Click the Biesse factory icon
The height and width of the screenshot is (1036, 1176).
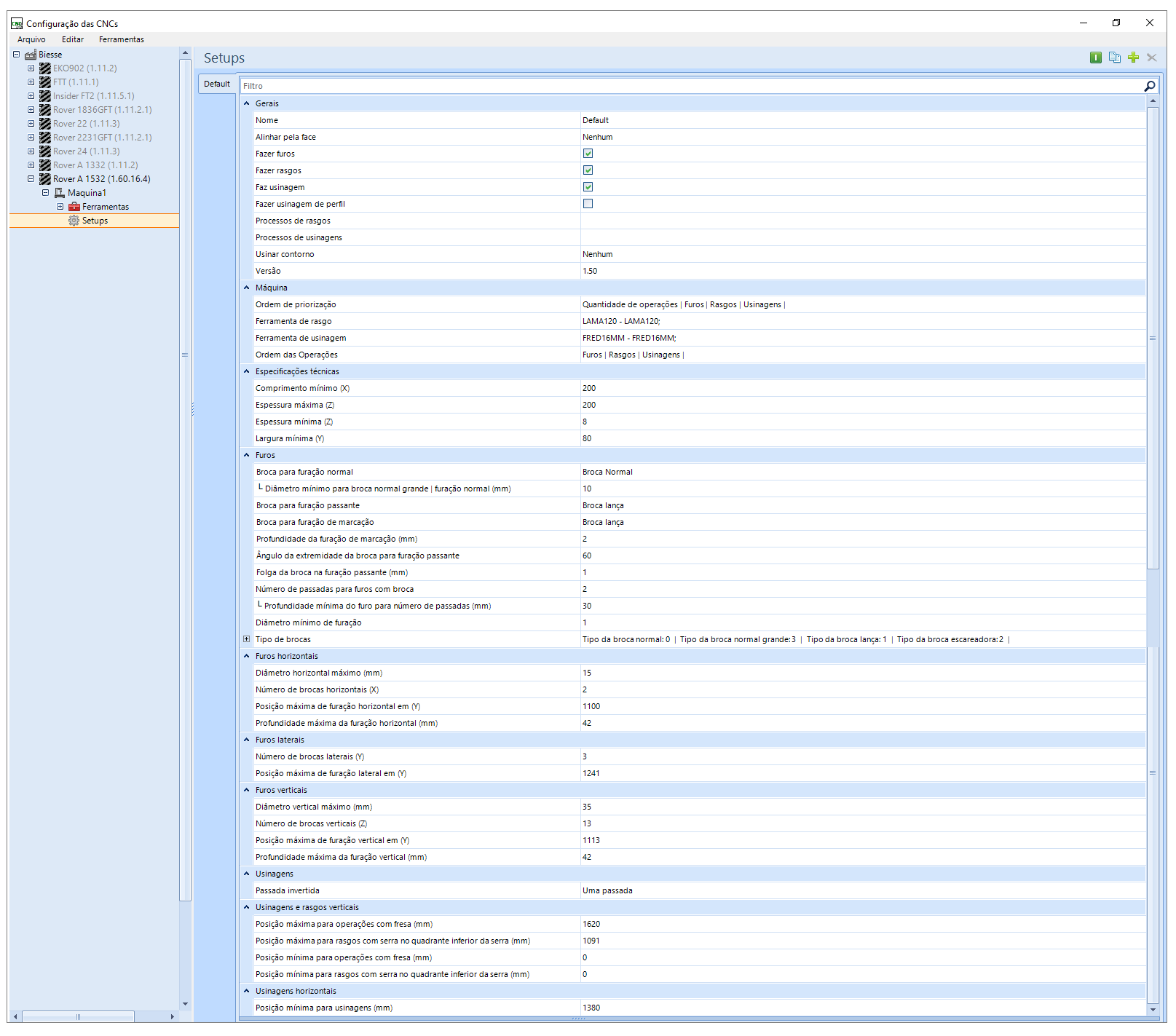click(x=30, y=55)
